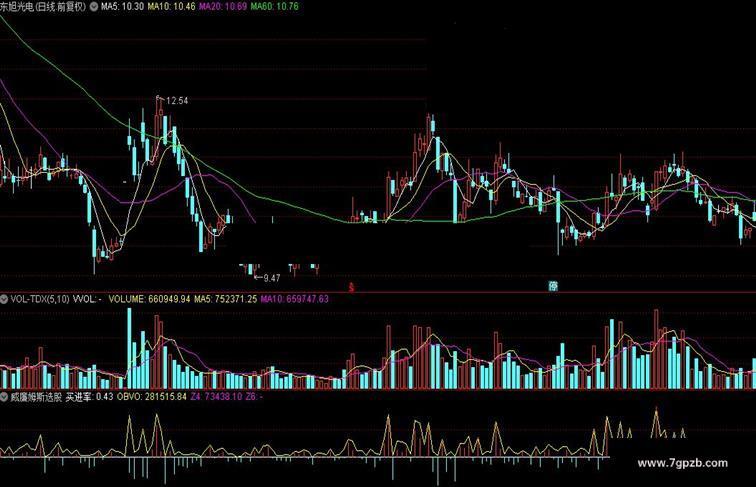Select the chart title 东旭光电(日线,前复权)
Screen dimensions: 756x487
coord(43,7)
